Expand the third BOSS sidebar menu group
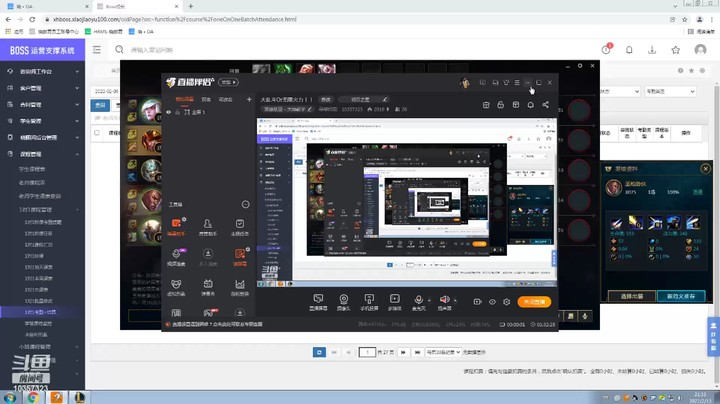The image size is (720, 404). [x=42, y=105]
